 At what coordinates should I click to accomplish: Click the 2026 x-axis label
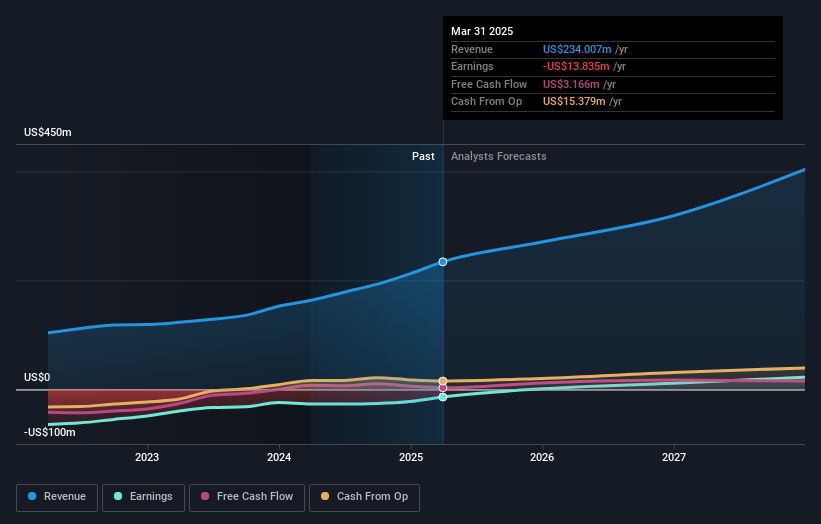[542, 457]
